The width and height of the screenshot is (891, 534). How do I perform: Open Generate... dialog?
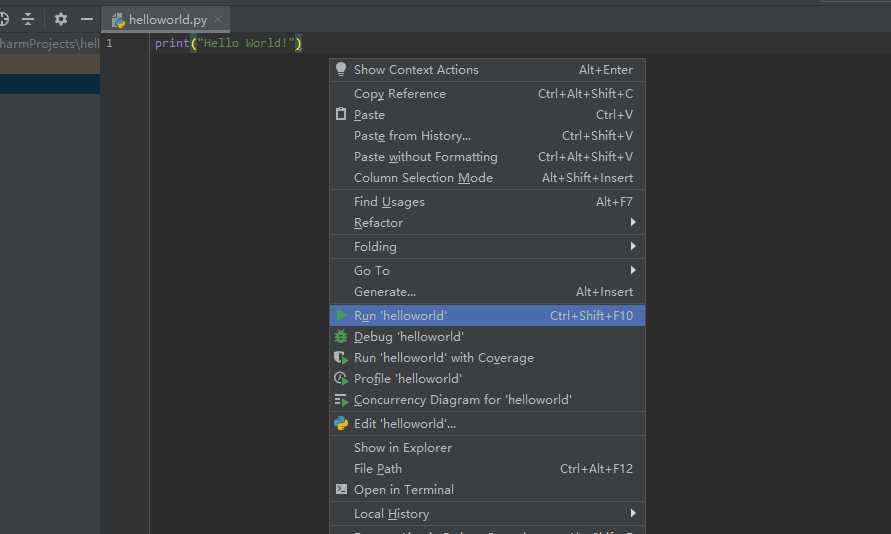[x=488, y=291]
